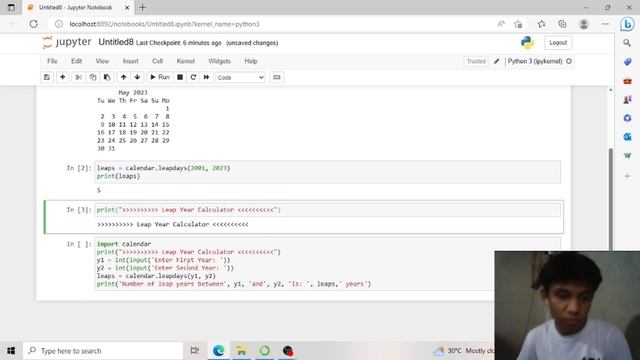Viewport: 640px width, 360px height.
Task: Click the Logout button
Action: click(x=558, y=42)
